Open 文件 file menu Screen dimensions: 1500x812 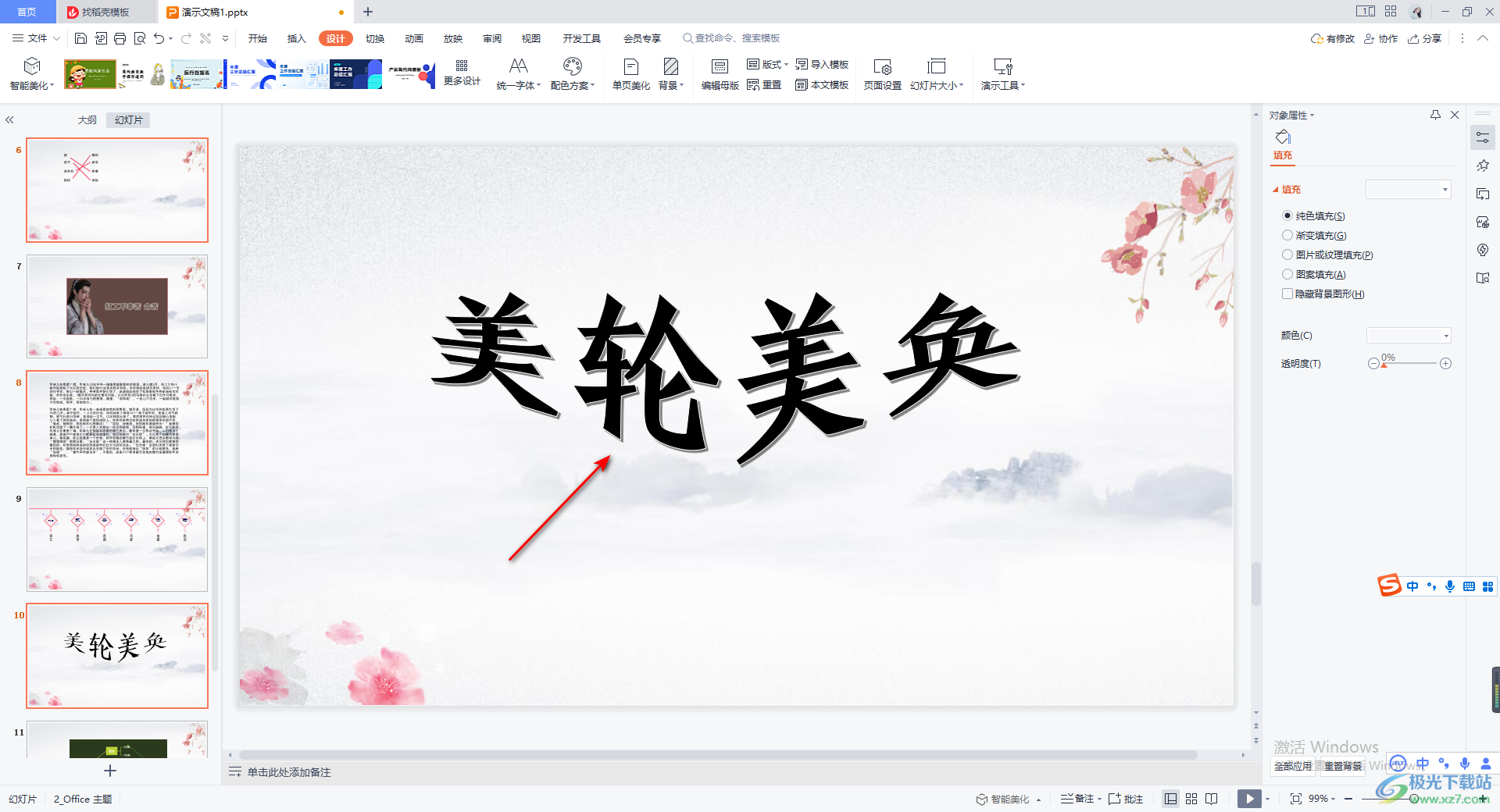coord(36,38)
